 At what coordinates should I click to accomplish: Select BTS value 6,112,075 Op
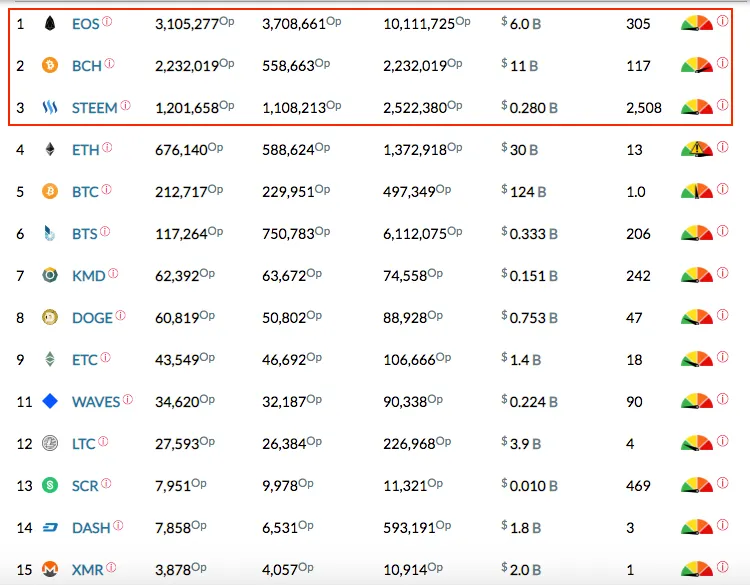pyautogui.click(x=423, y=233)
